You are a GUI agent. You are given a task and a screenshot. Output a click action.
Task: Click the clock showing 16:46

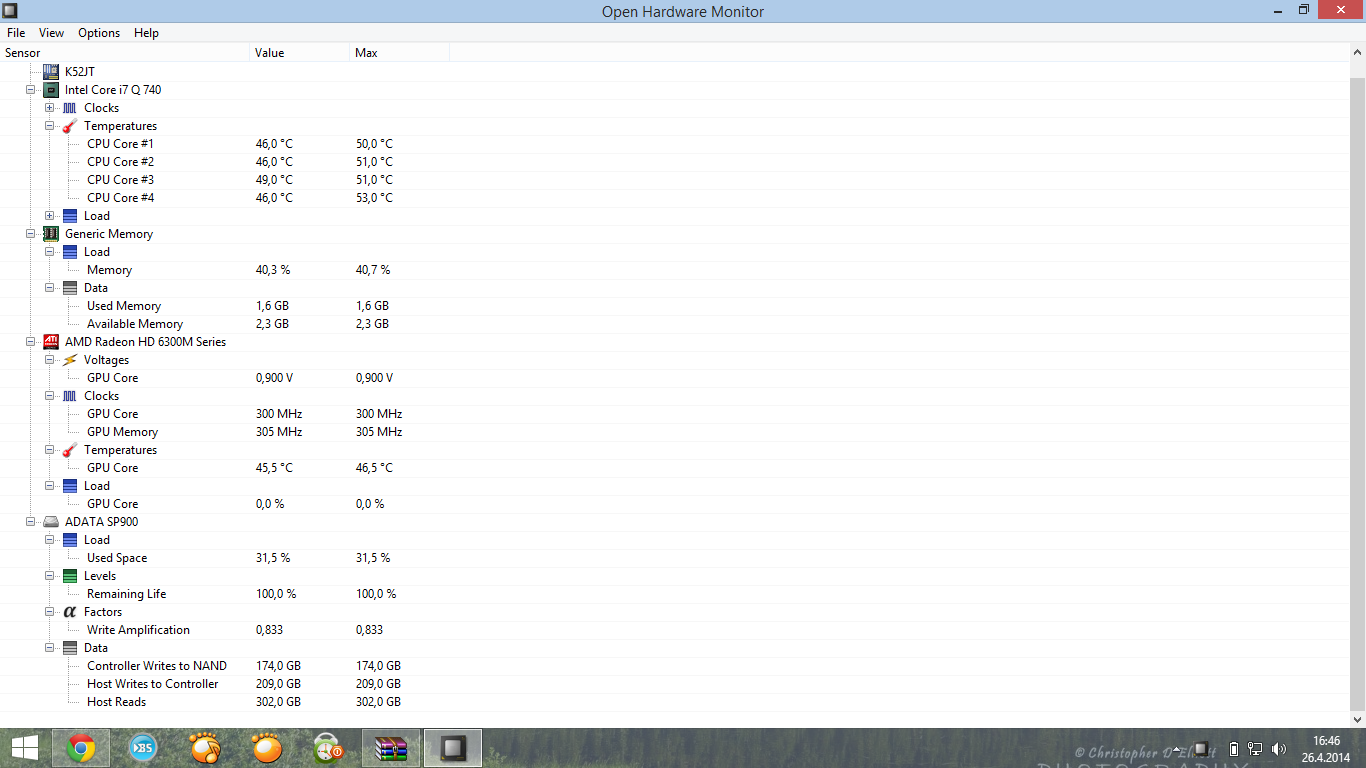click(1326, 741)
